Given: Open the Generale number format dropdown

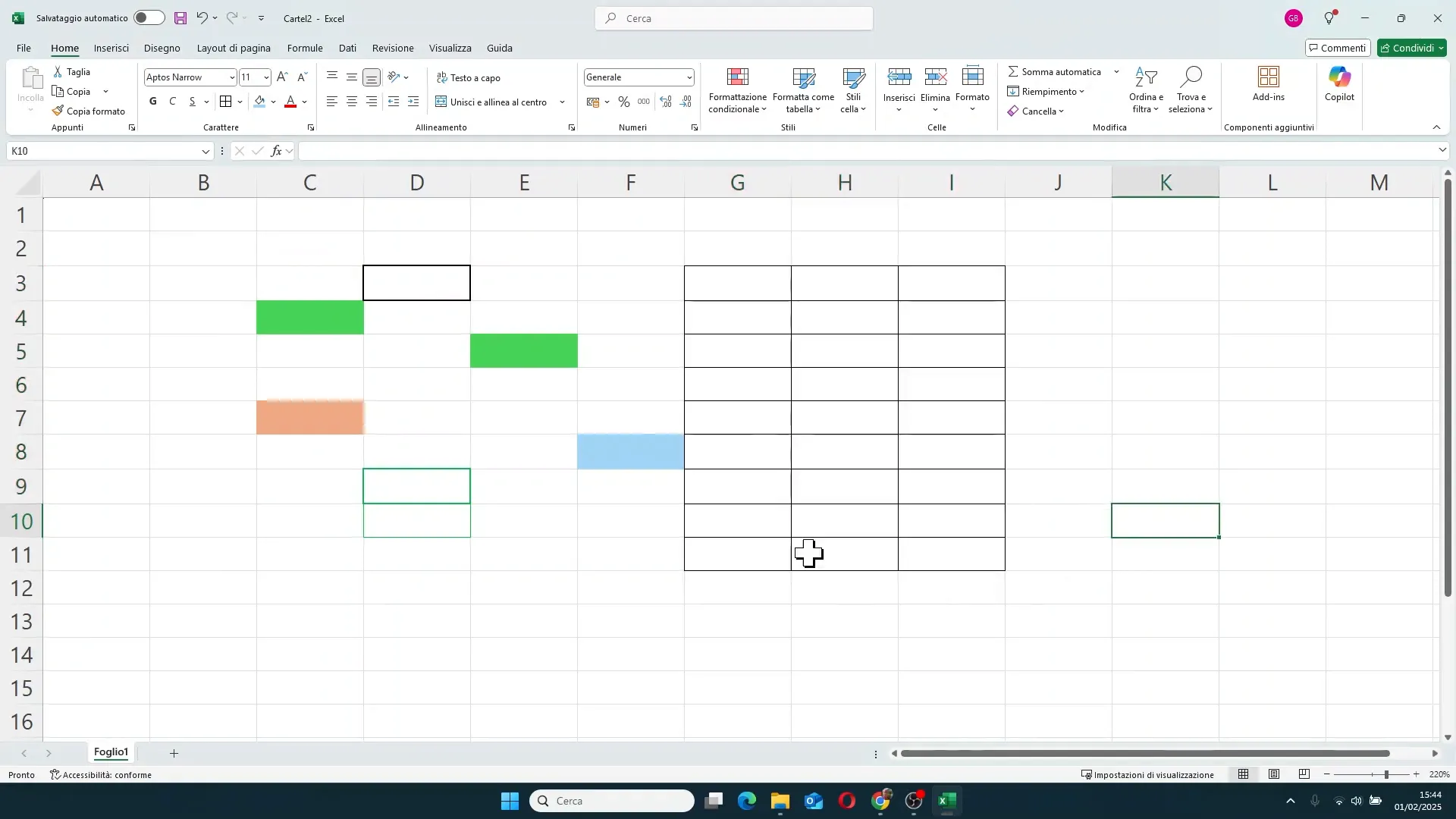Looking at the screenshot, I should tap(689, 77).
